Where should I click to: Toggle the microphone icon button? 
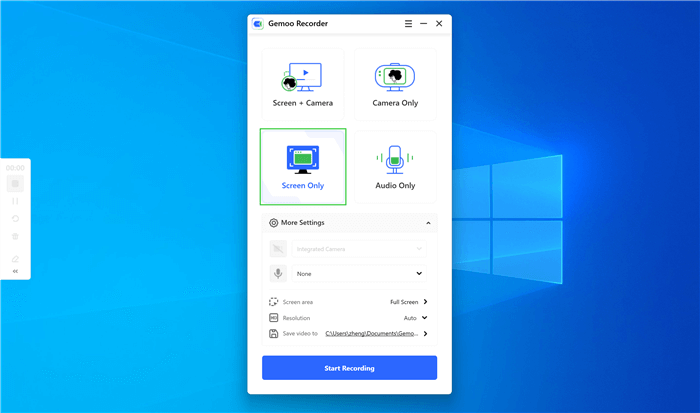click(278, 273)
